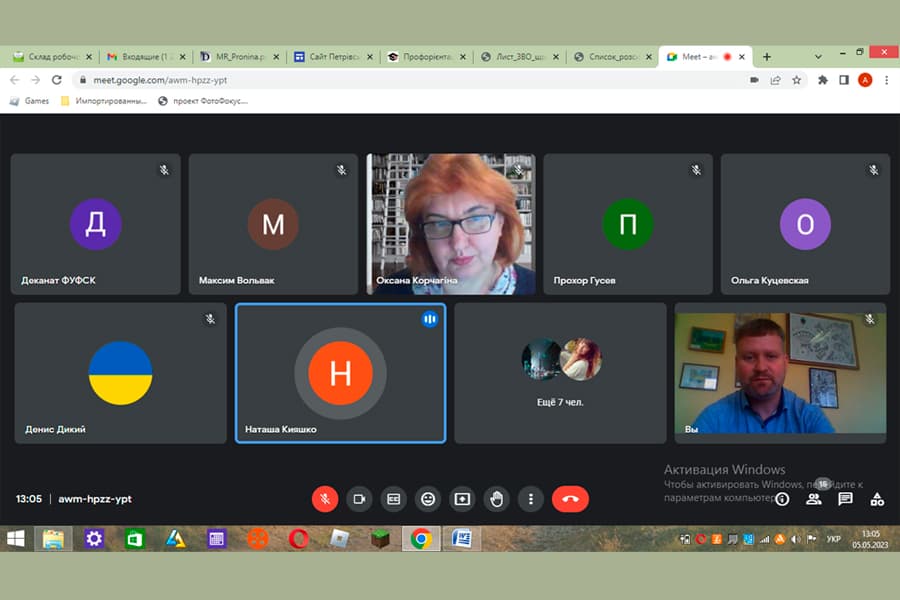The width and height of the screenshot is (900, 600).
Task: Click the present screen icon
Action: (x=462, y=498)
